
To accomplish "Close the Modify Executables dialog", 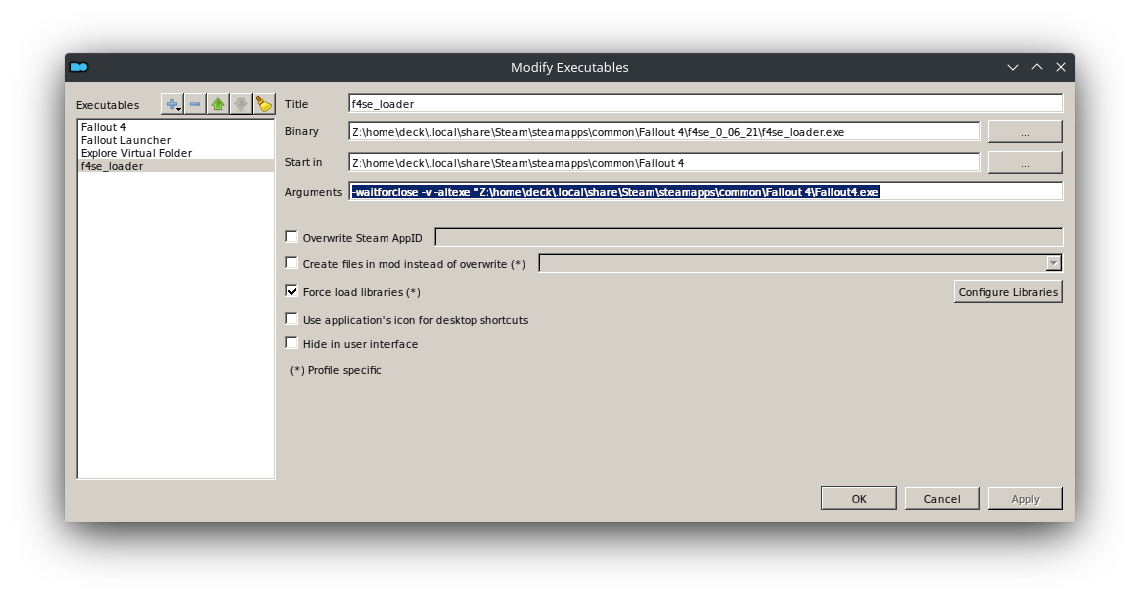I will click(x=1061, y=67).
